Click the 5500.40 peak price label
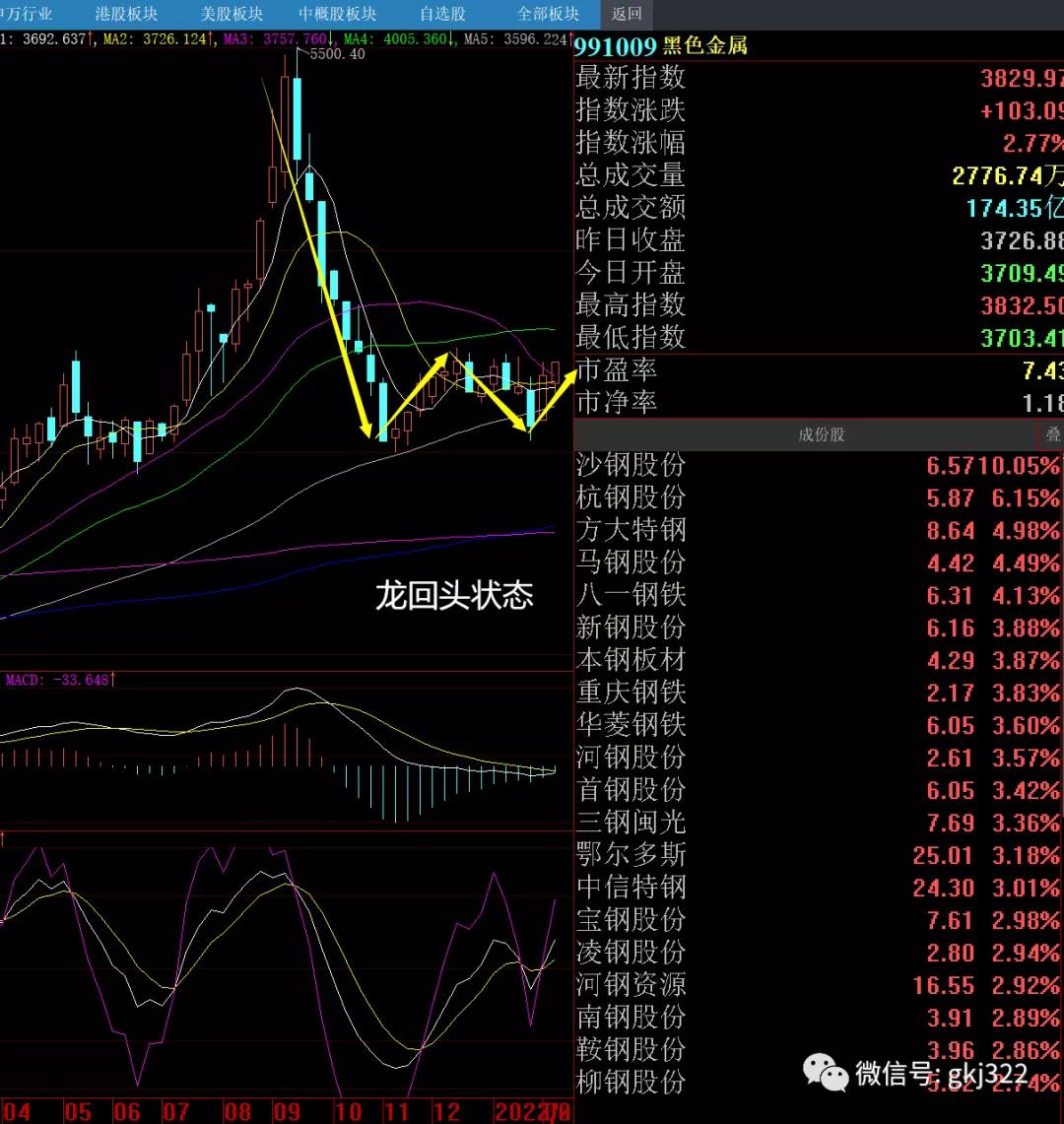 (x=337, y=54)
